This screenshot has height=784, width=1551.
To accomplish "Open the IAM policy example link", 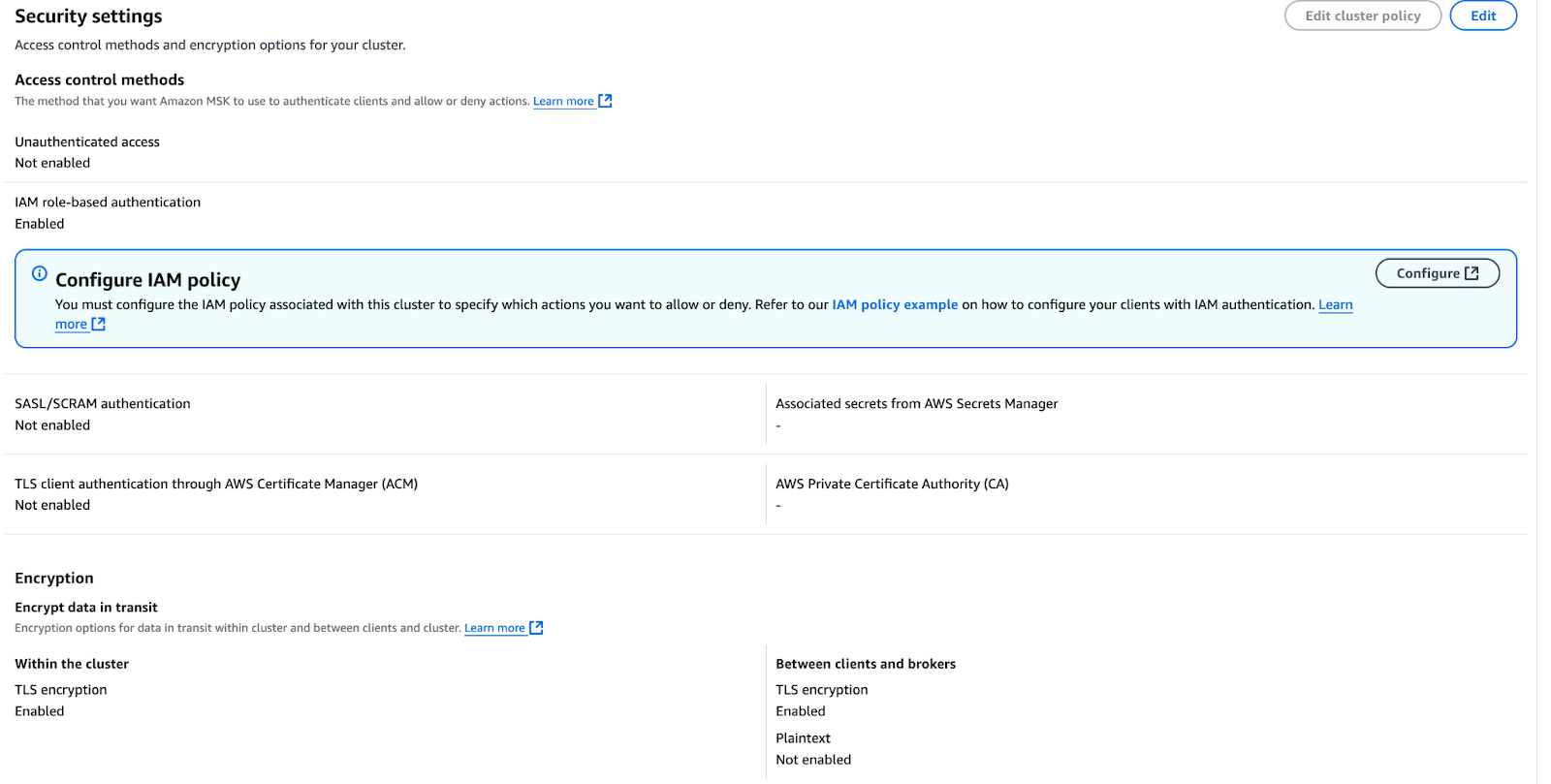I will point(894,304).
